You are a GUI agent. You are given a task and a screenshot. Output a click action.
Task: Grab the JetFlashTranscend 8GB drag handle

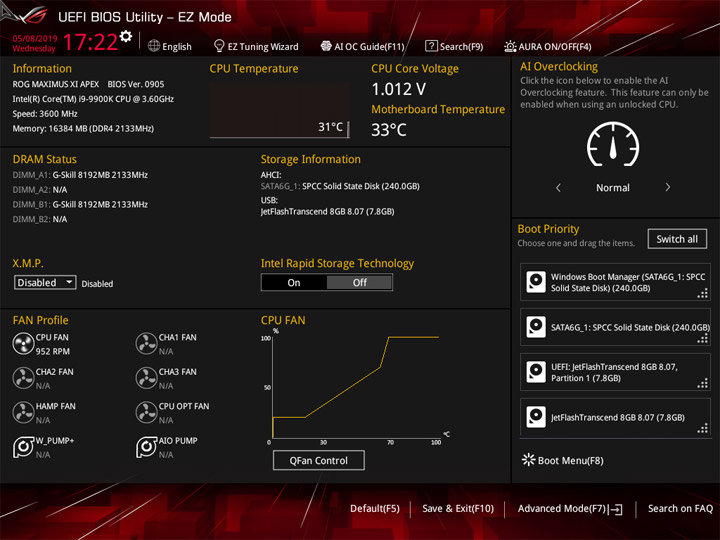703,428
